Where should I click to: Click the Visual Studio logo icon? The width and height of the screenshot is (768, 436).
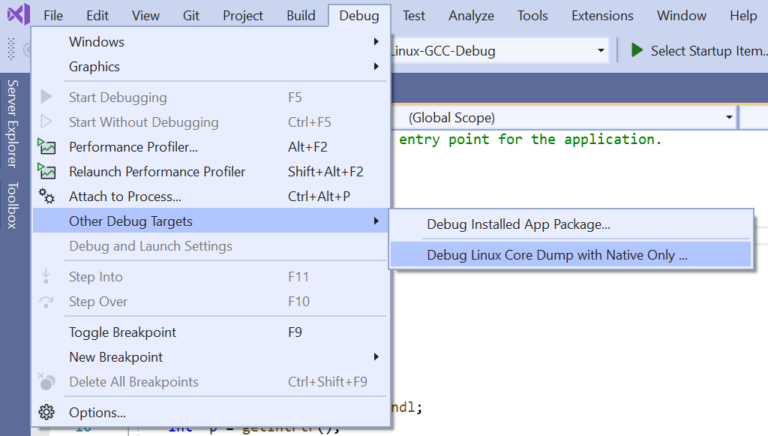click(17, 16)
